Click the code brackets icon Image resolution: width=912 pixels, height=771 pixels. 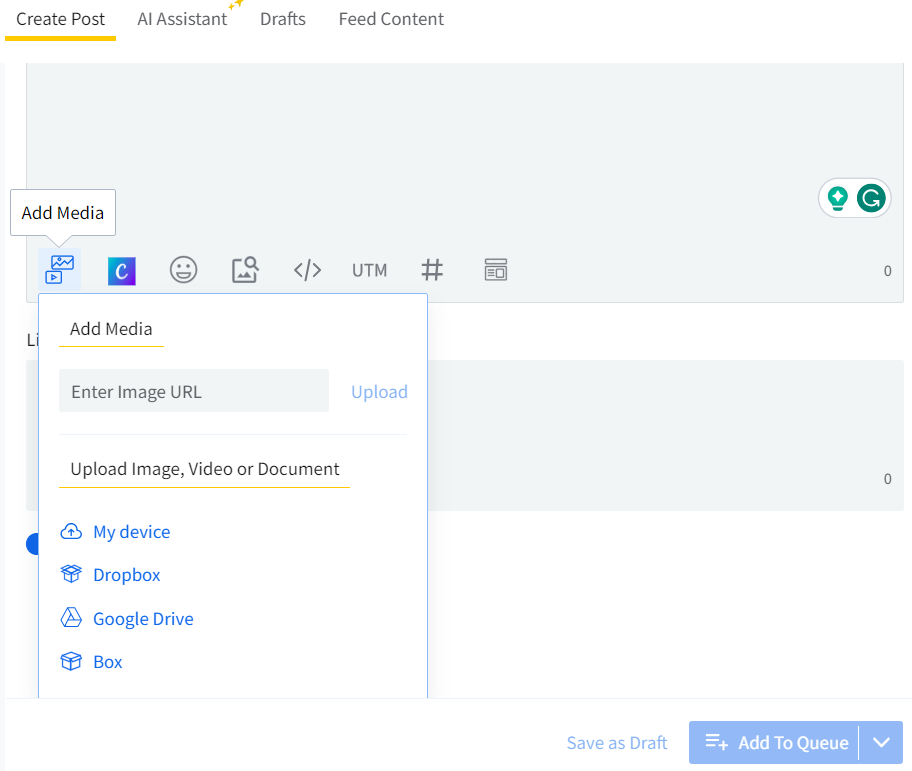(307, 270)
